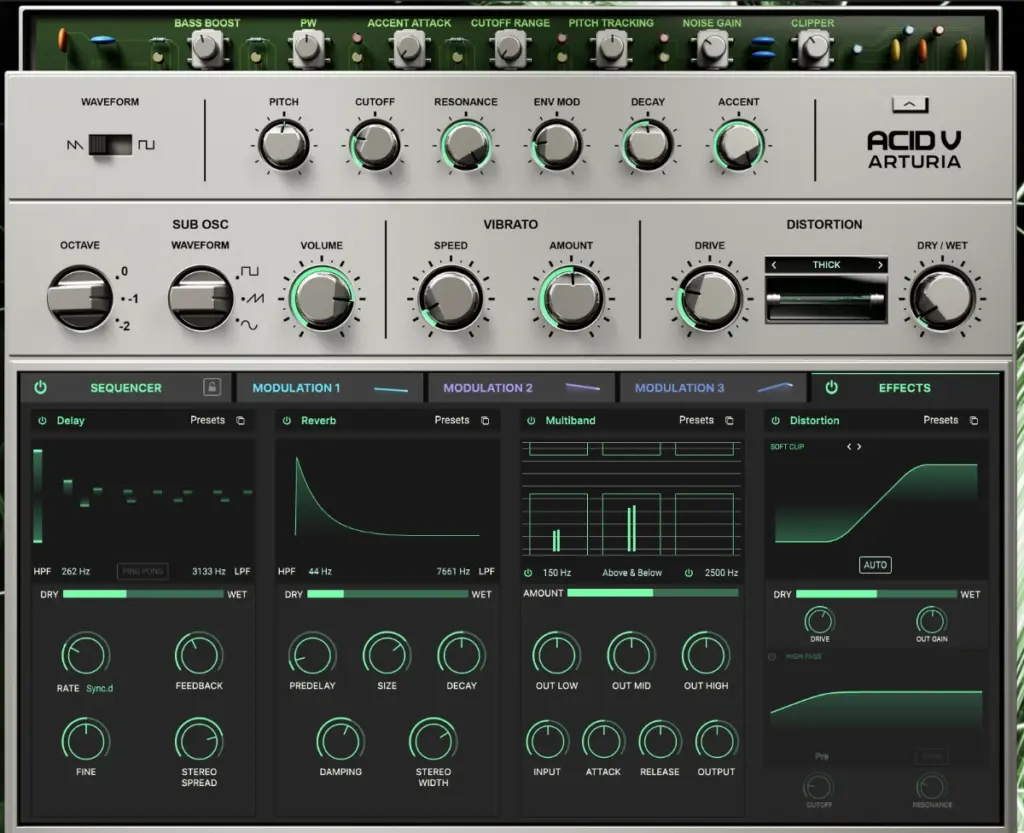1024x833 pixels.
Task: Switch to Modulation 1 tab
Action: (329, 388)
